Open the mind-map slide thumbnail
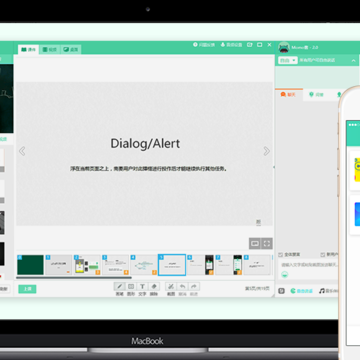 [x=144, y=265]
